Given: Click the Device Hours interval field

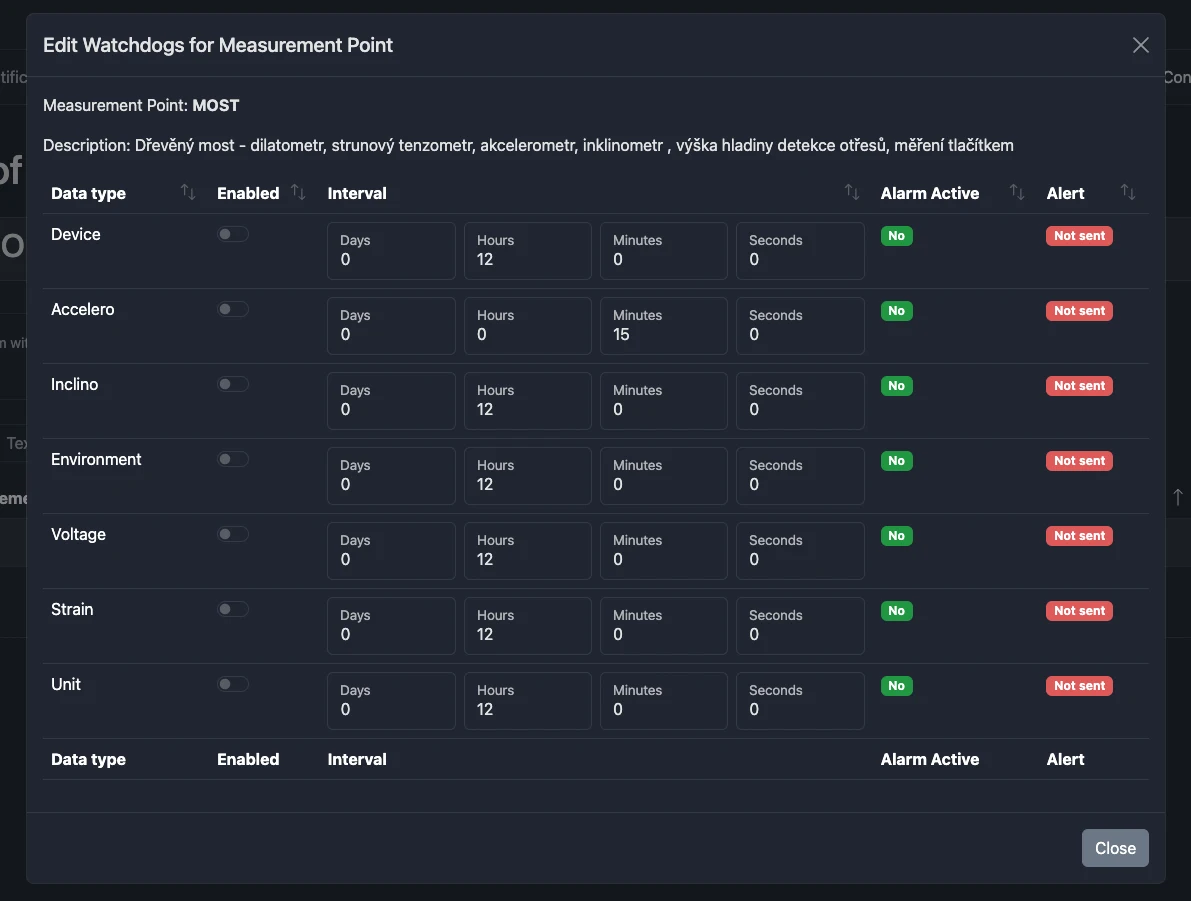Looking at the screenshot, I should click(x=527, y=251).
